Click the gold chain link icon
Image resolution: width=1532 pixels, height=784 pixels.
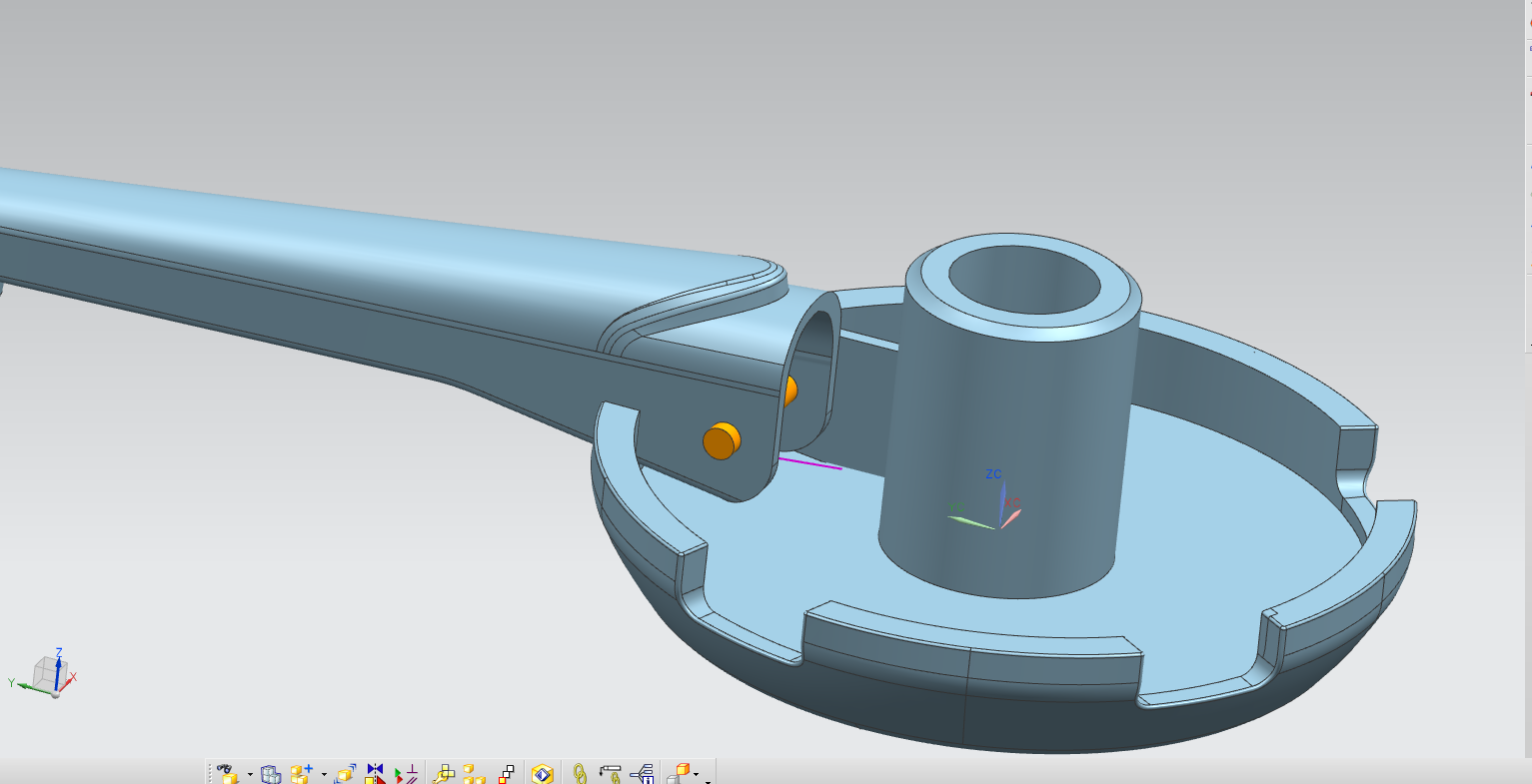pos(579,774)
